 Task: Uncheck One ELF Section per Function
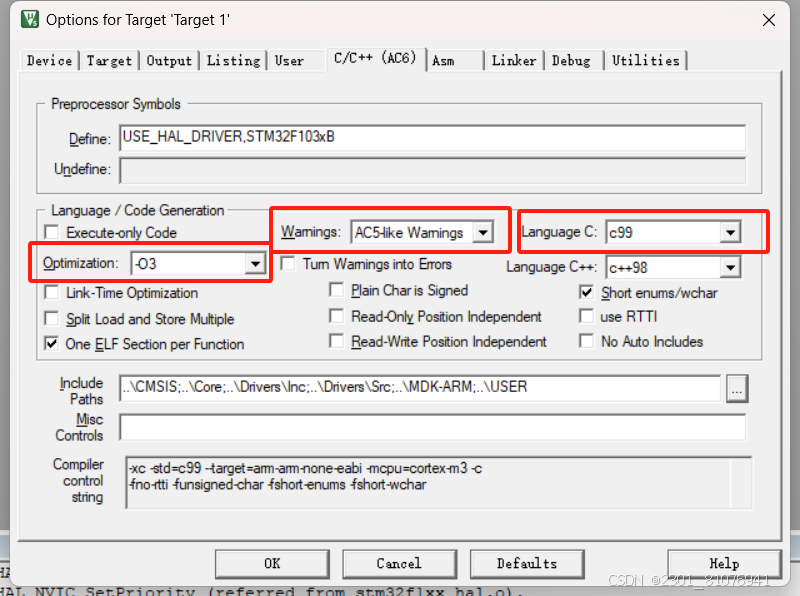pyautogui.click(x=52, y=343)
